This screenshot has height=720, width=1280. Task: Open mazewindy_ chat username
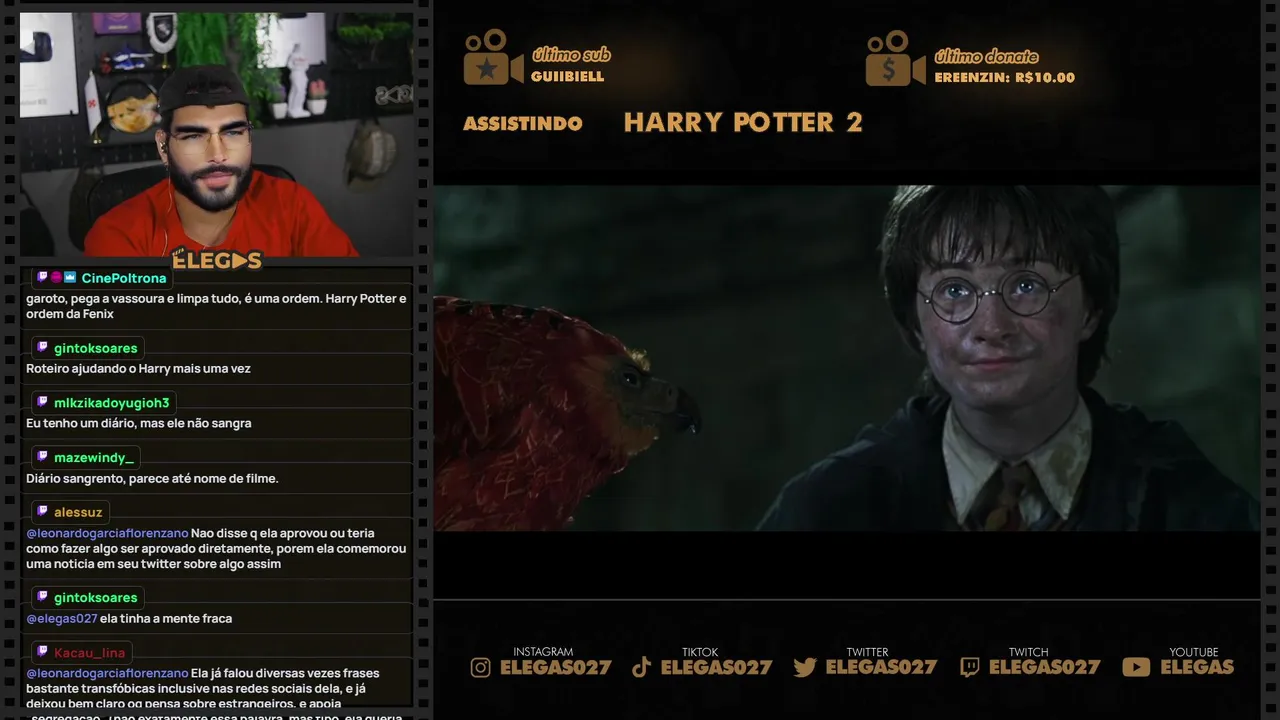coord(94,458)
